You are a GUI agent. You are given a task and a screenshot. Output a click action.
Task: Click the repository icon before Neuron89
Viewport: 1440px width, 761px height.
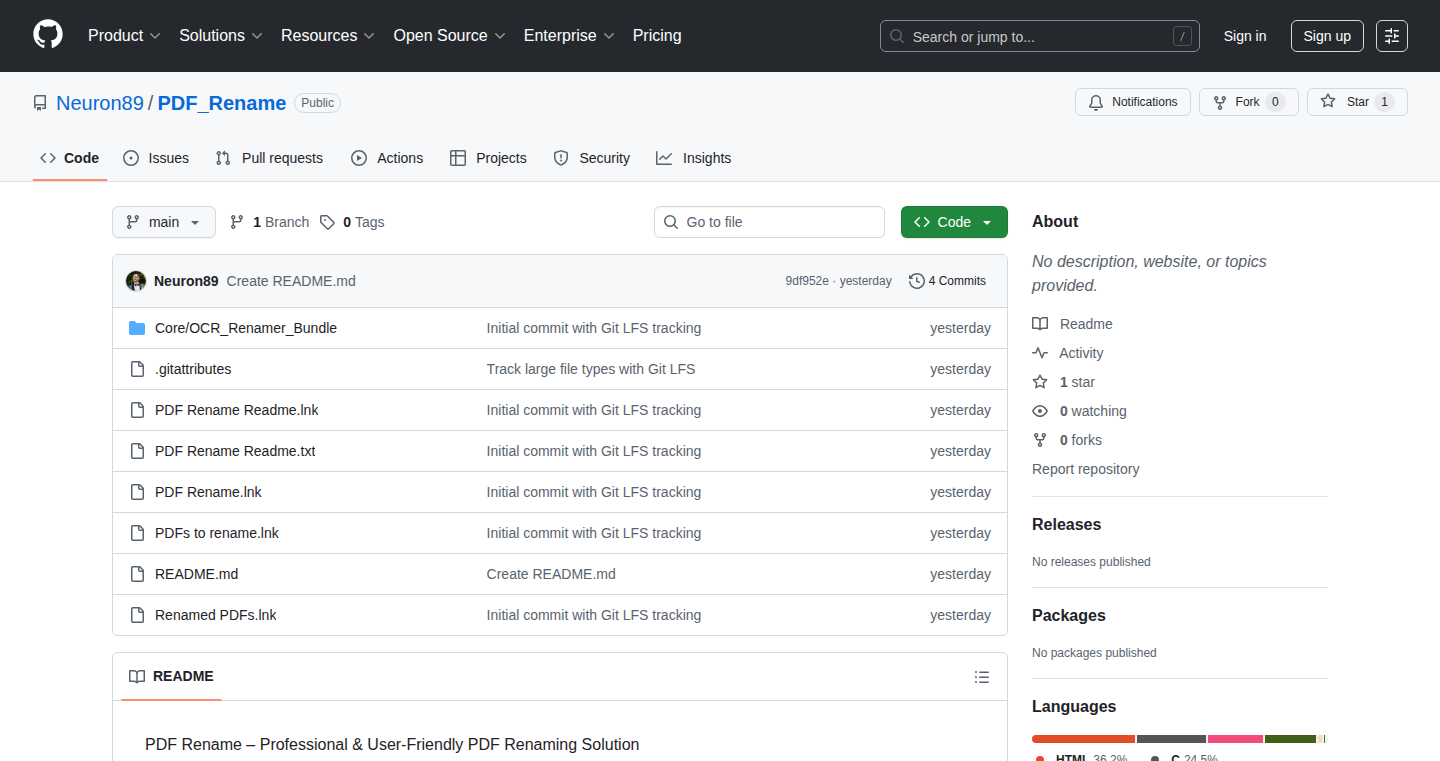(x=40, y=103)
